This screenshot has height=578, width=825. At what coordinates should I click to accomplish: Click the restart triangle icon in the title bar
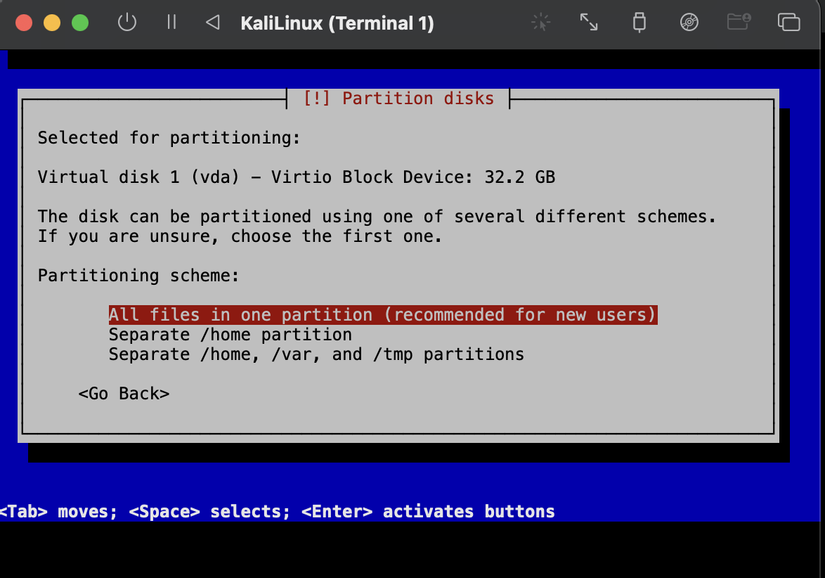pos(213,22)
